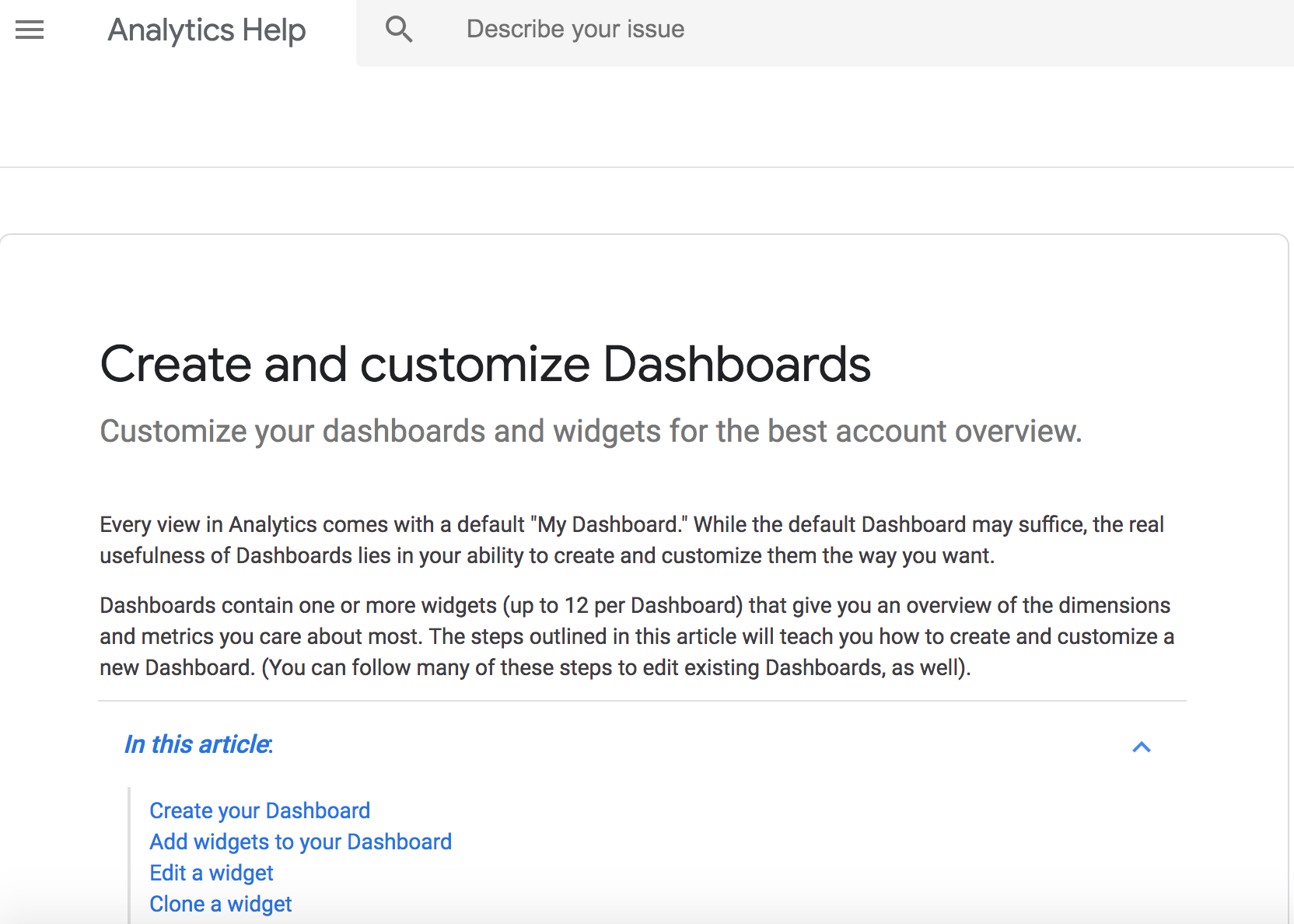
Task: Click paragraph starting 'Every view in Analytics'
Action: pos(631,540)
